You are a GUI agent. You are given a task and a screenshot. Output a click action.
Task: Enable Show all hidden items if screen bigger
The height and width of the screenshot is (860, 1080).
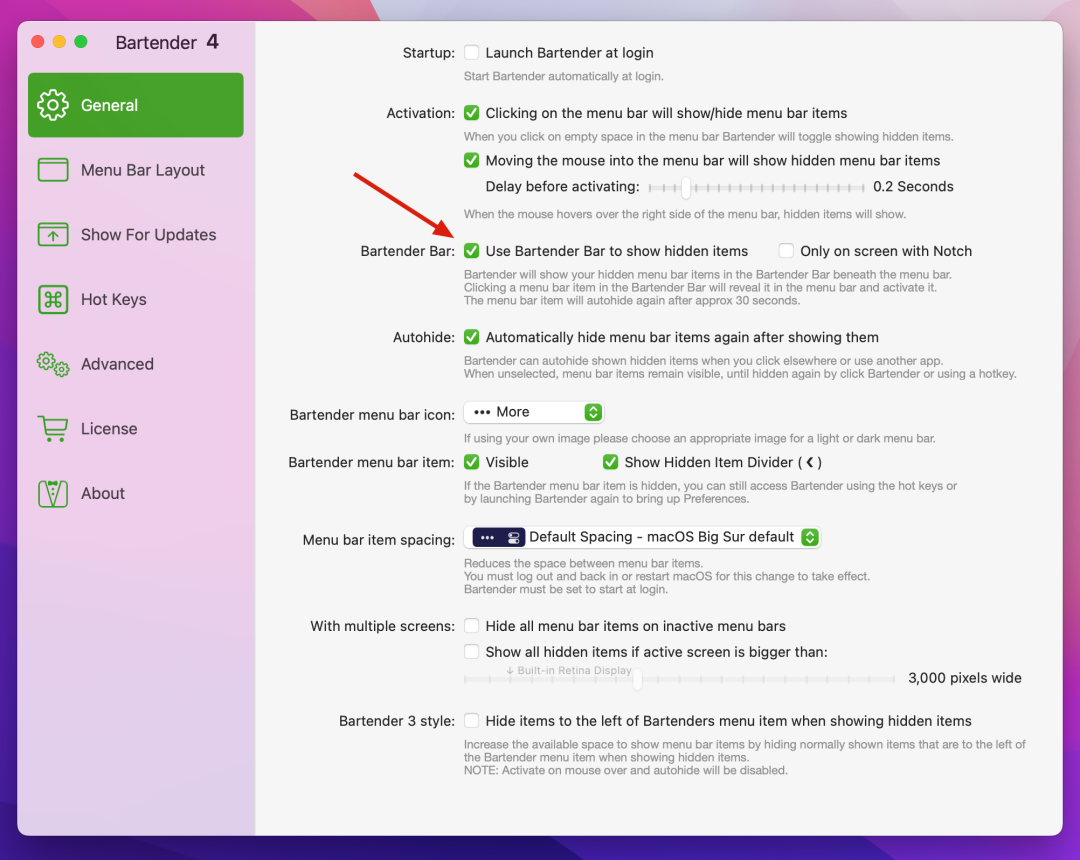(472, 651)
